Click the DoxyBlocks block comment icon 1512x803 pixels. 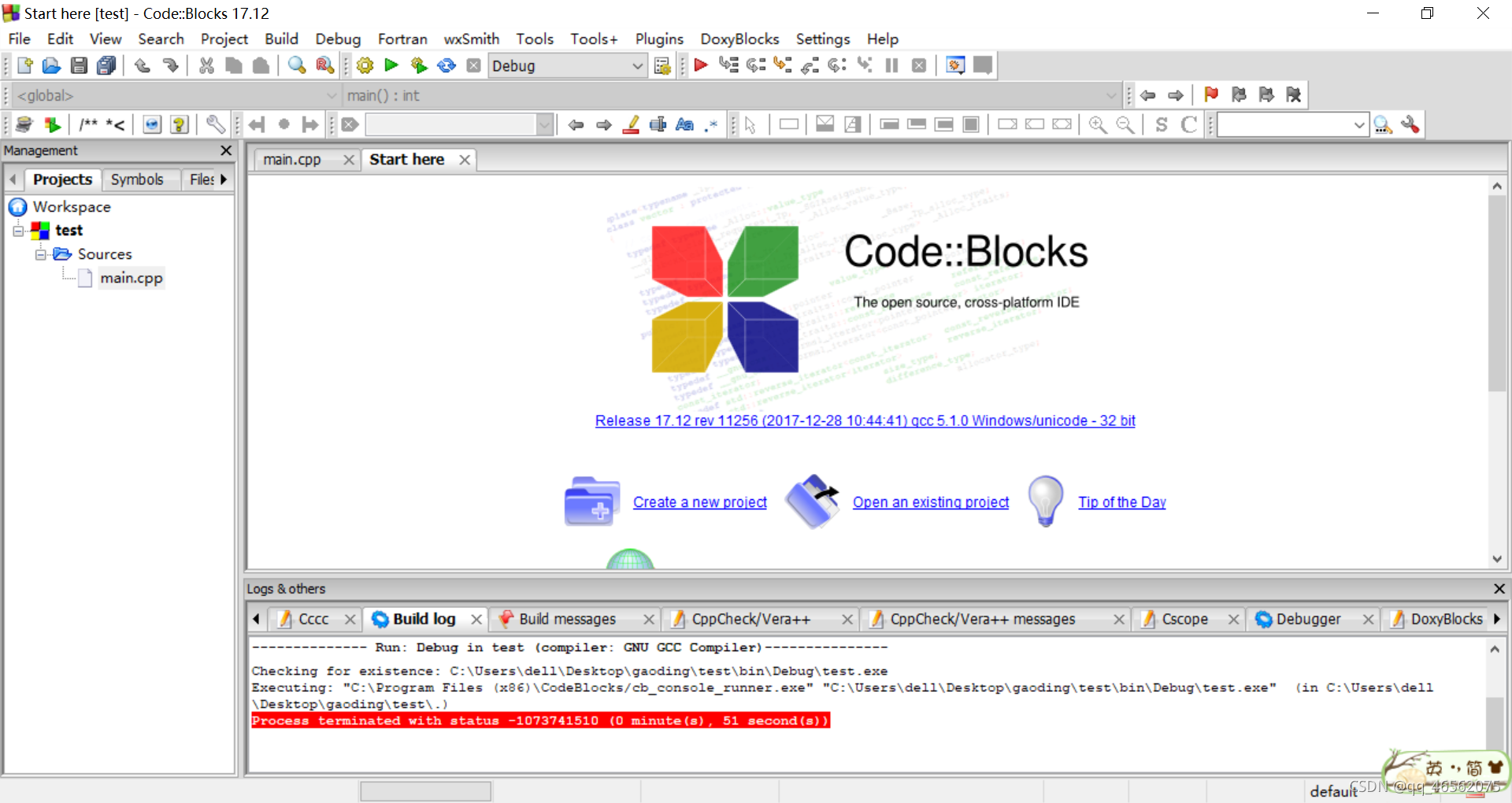click(x=88, y=124)
